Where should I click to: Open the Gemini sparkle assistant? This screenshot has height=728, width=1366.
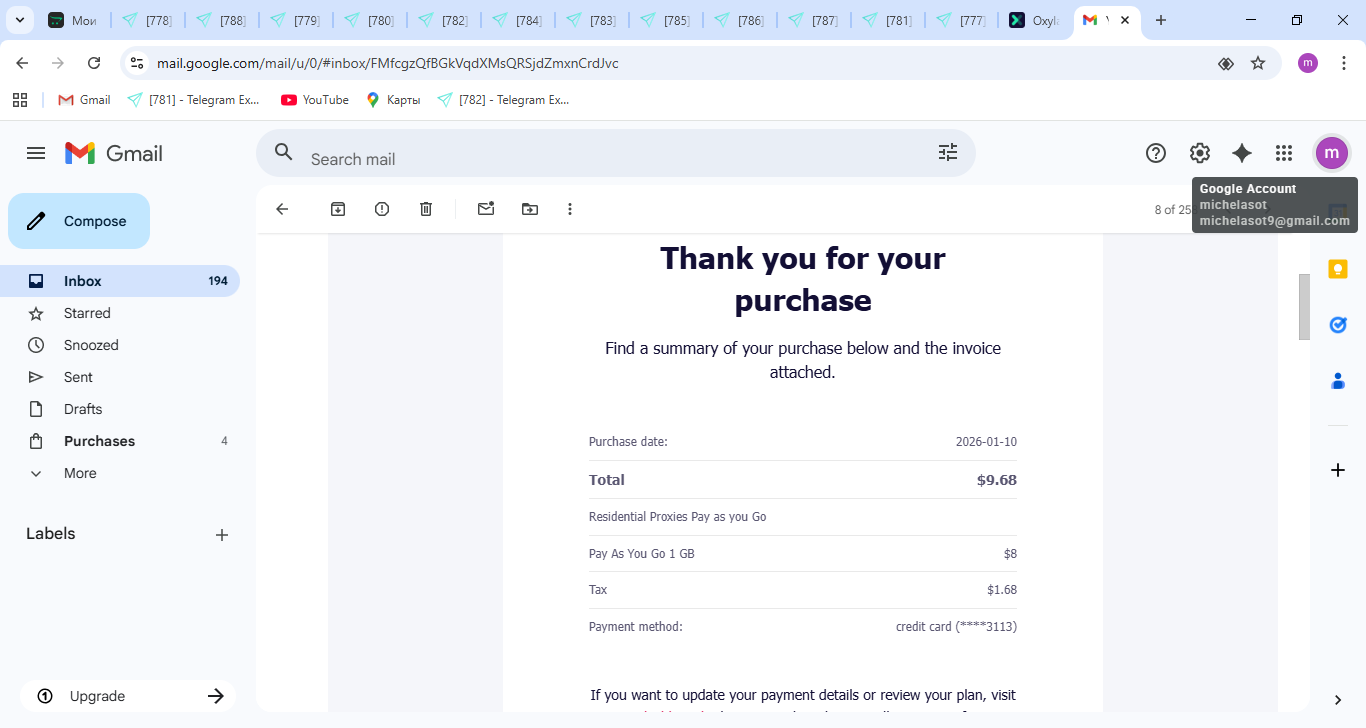click(1241, 153)
